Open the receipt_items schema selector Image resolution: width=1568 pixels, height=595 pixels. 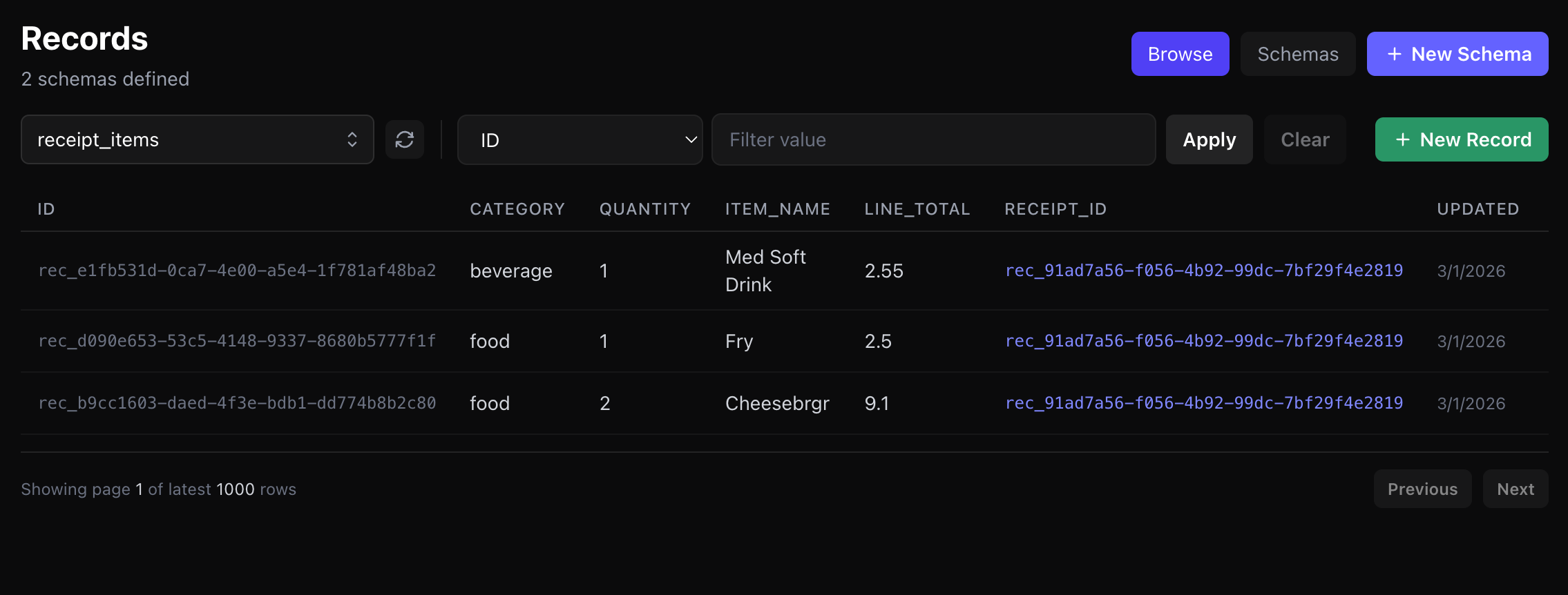click(x=198, y=139)
